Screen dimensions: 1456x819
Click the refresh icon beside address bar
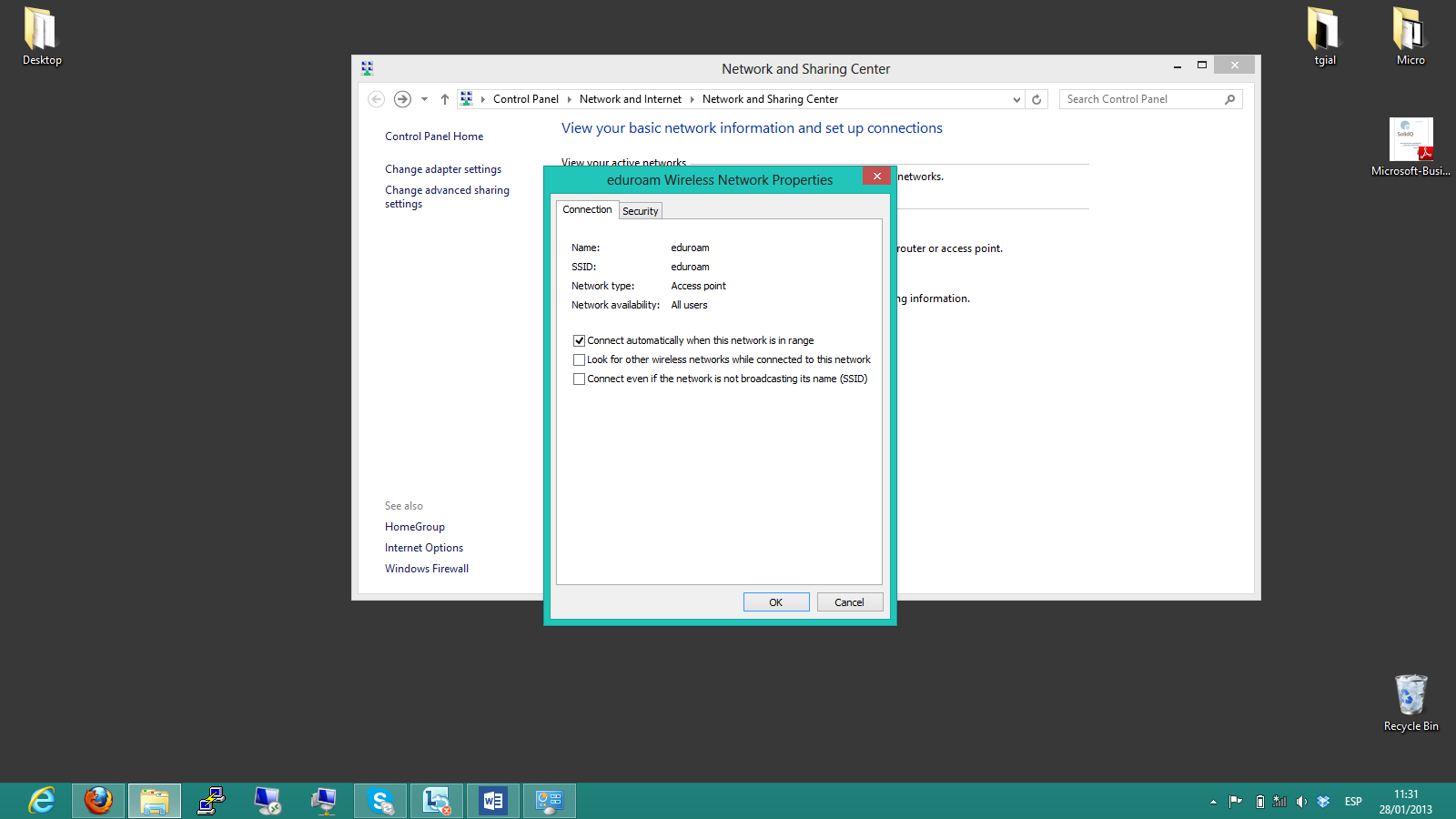click(x=1036, y=99)
